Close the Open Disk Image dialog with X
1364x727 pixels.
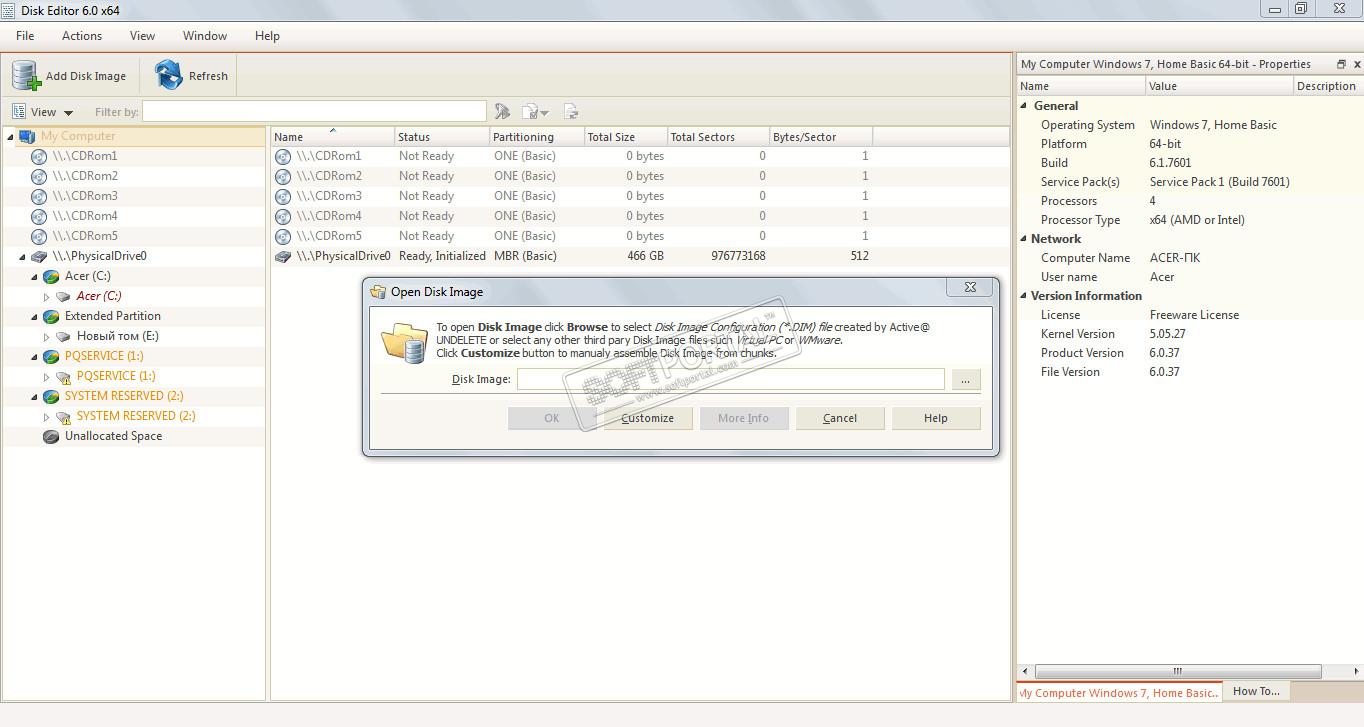pyautogui.click(x=970, y=287)
